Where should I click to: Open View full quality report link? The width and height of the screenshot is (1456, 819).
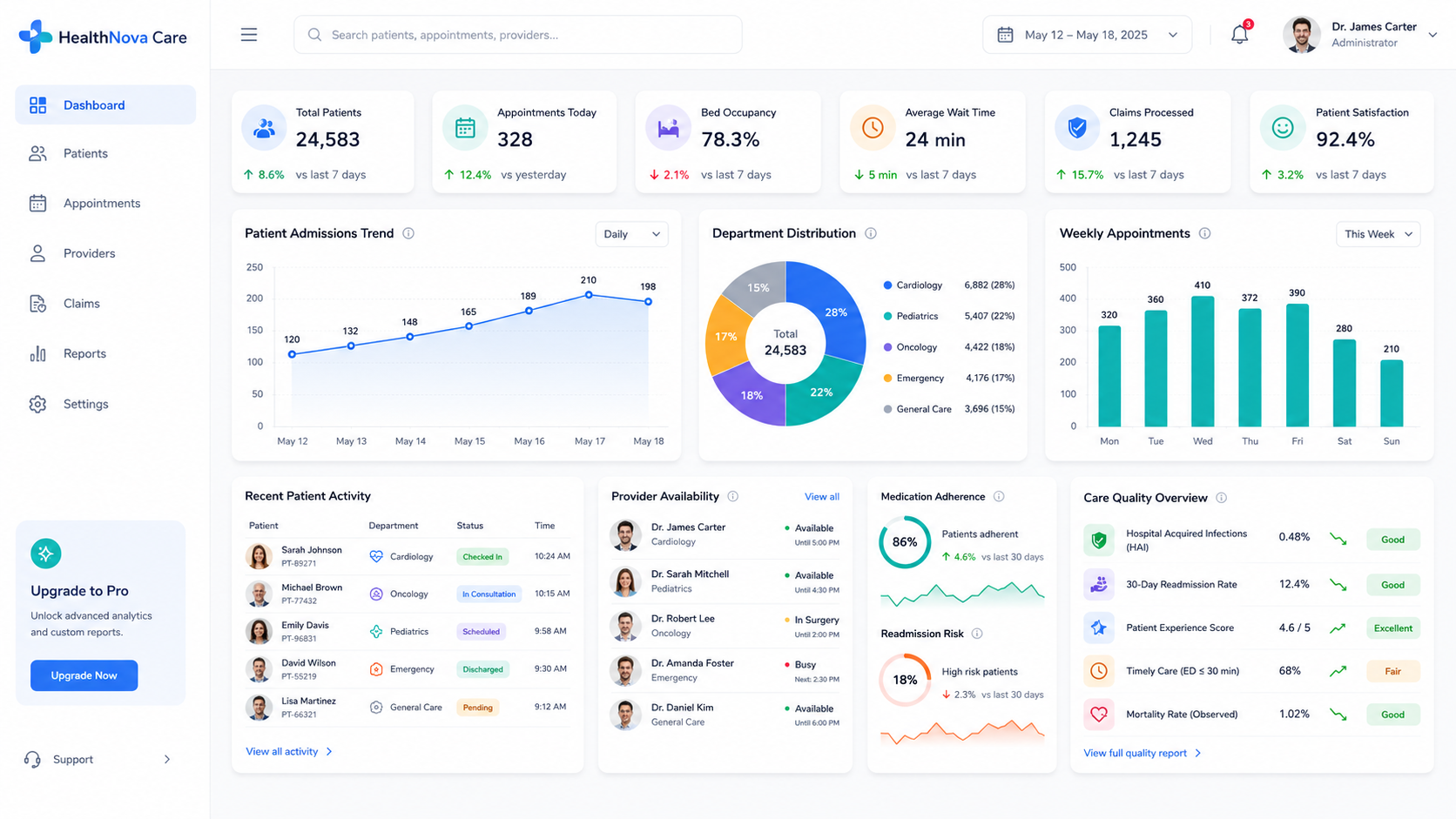coord(1143,753)
